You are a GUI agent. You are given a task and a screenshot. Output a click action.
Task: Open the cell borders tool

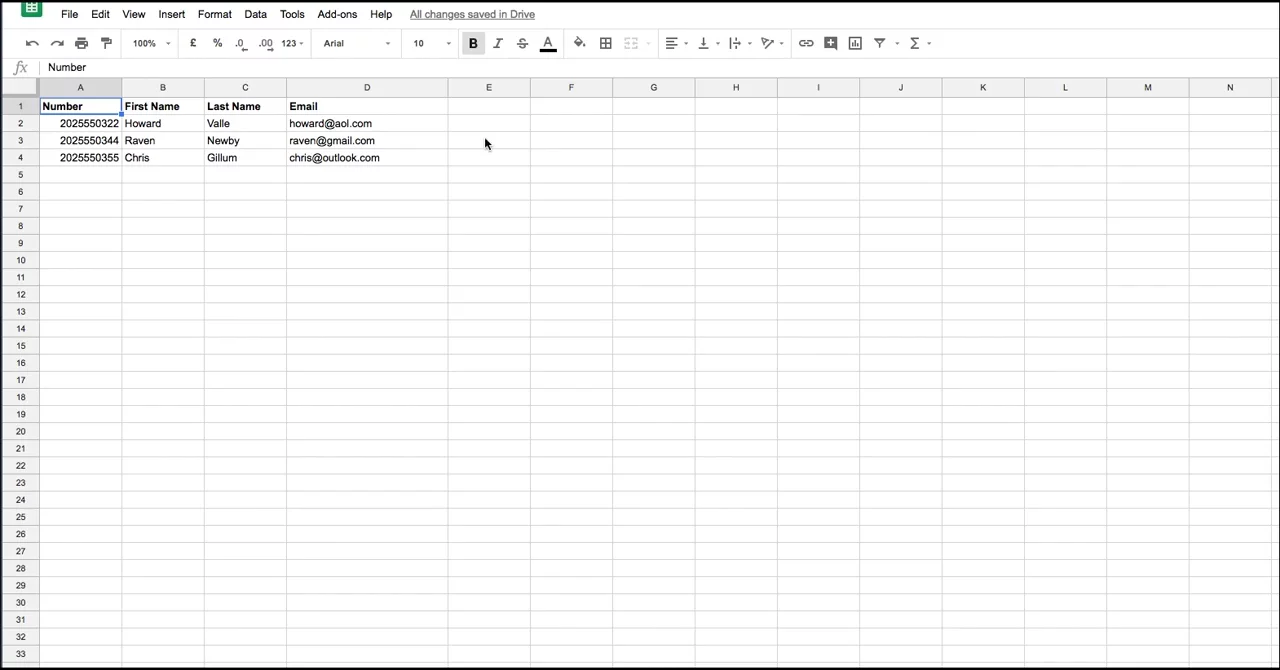[606, 43]
